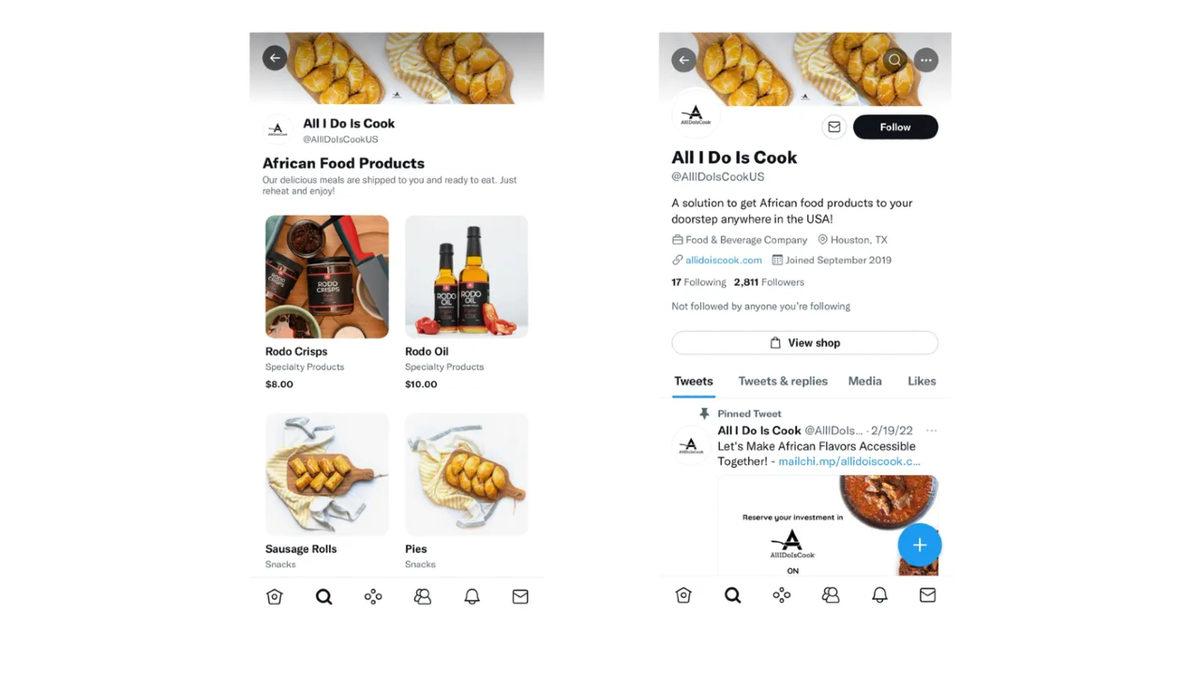Screen dimensions: 1200x675
Task: Open Communities from the bottom navigation bar
Action: point(830,594)
